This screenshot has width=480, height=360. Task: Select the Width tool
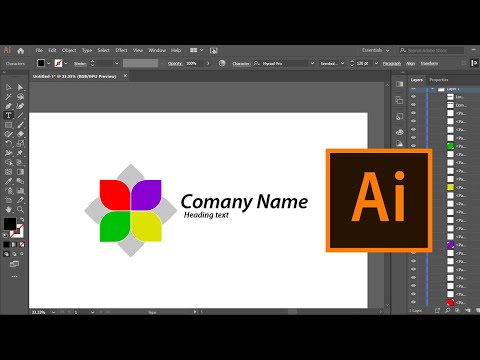click(x=9, y=153)
